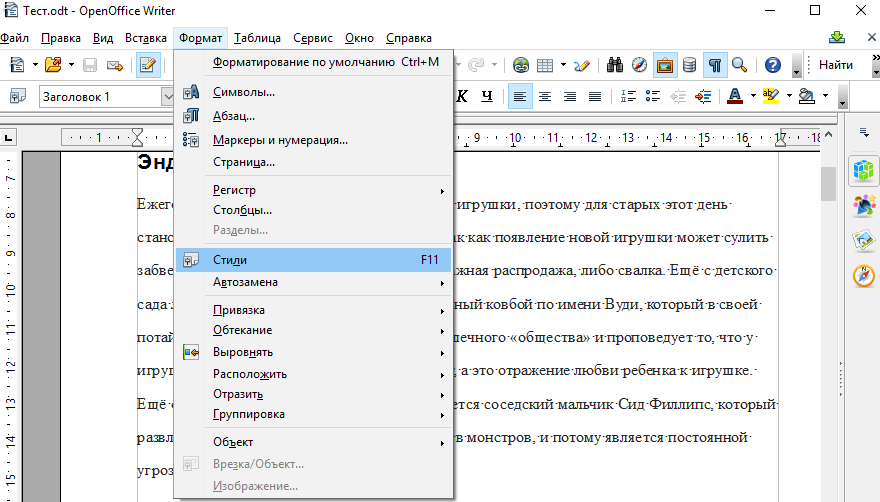Click the OpenOffice Help question mark icon

pos(772,65)
